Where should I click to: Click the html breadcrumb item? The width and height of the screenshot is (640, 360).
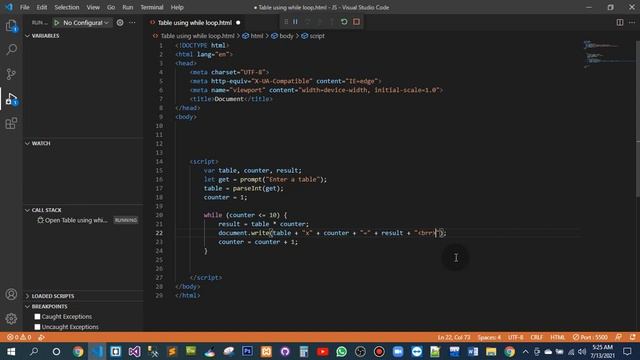coord(253,36)
